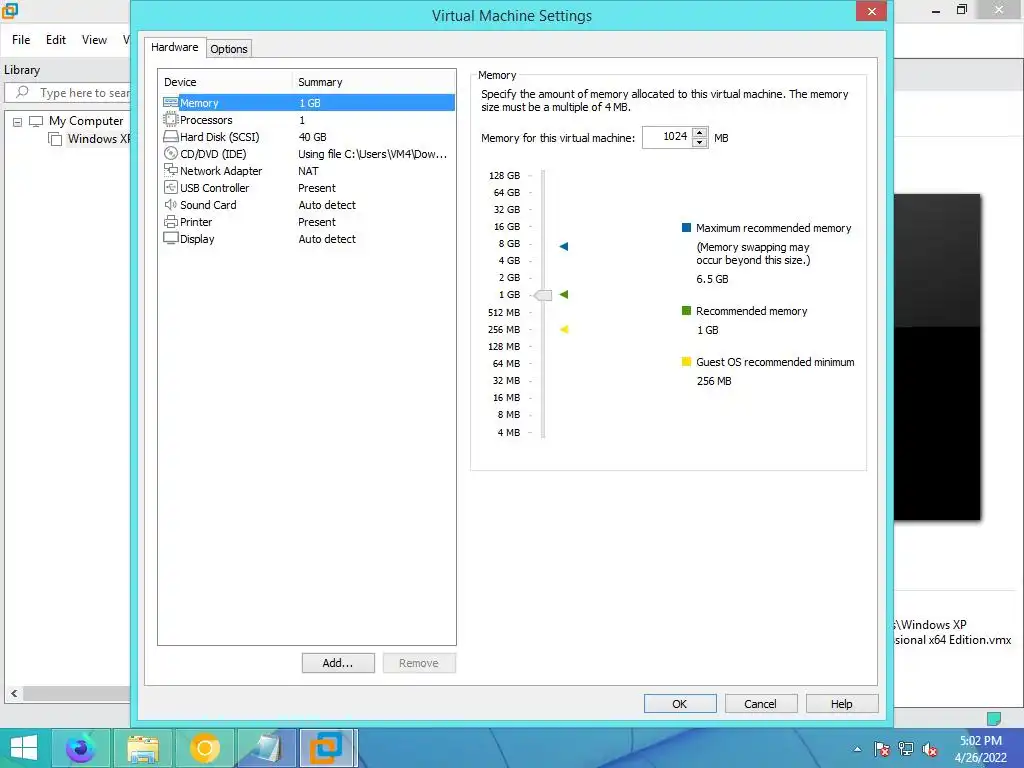
Task: Click the muted volume tray icon
Action: pos(930,750)
